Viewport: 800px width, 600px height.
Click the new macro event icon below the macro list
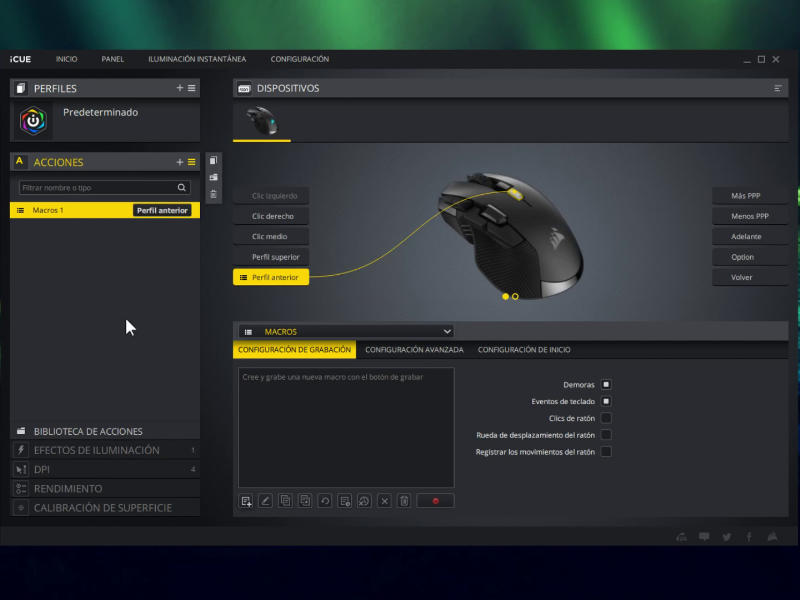246,501
